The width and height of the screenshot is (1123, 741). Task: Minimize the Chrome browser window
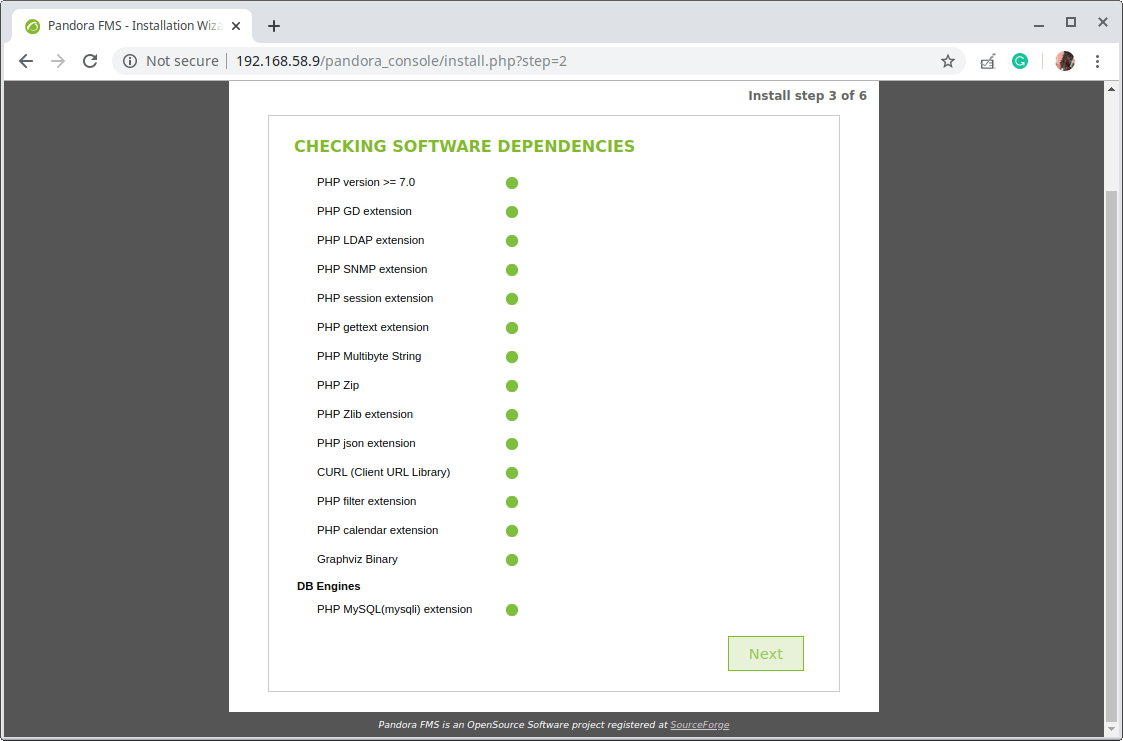(1038, 24)
